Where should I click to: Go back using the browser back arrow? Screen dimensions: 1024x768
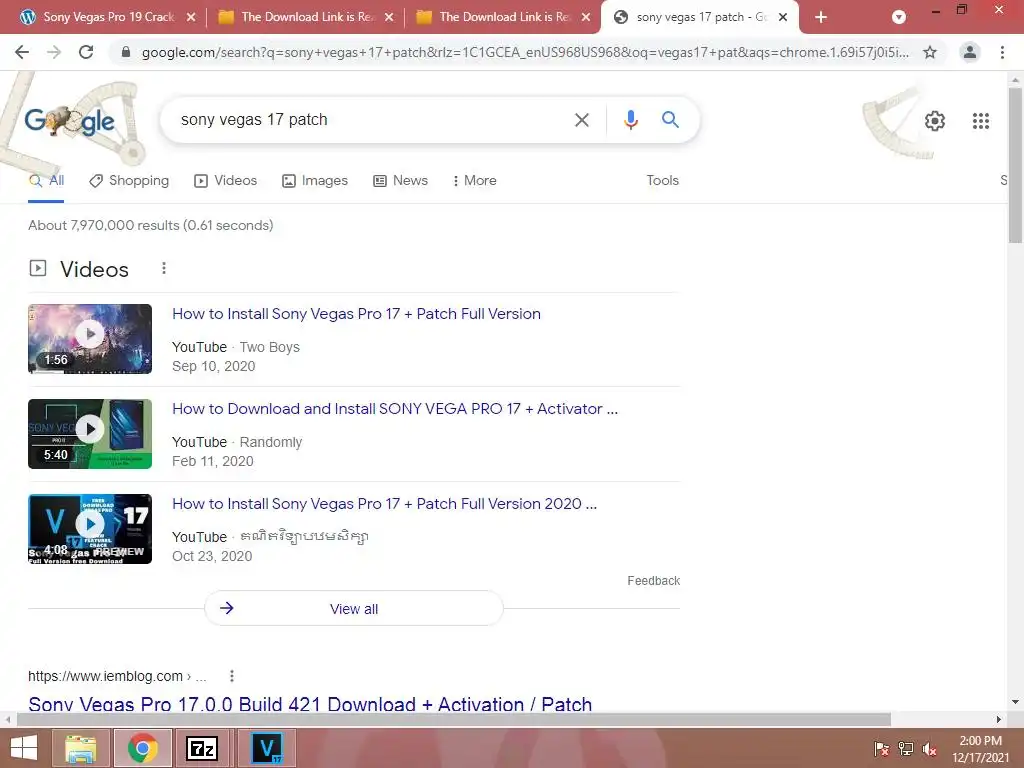tap(22, 52)
